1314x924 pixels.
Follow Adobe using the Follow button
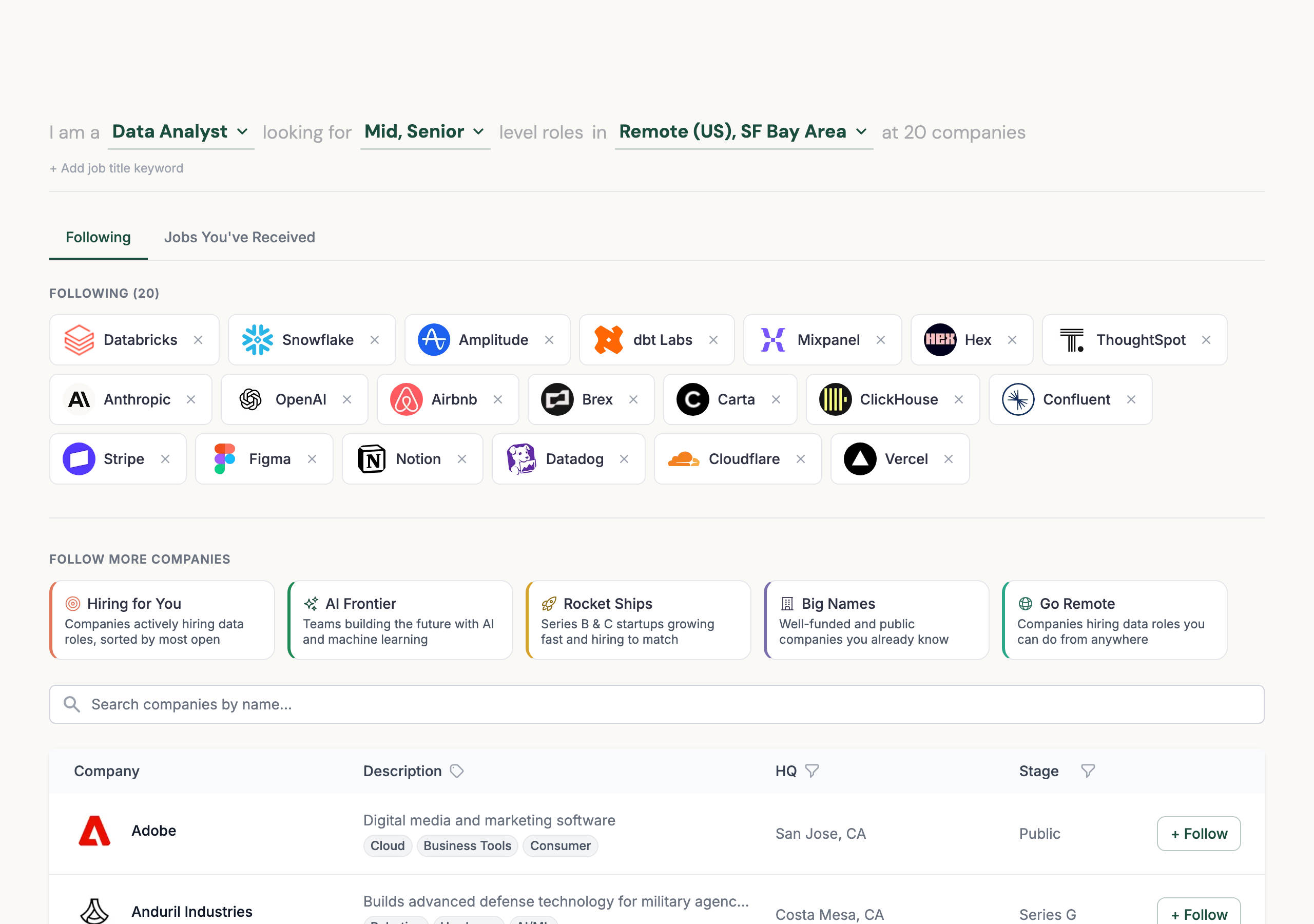pos(1199,834)
